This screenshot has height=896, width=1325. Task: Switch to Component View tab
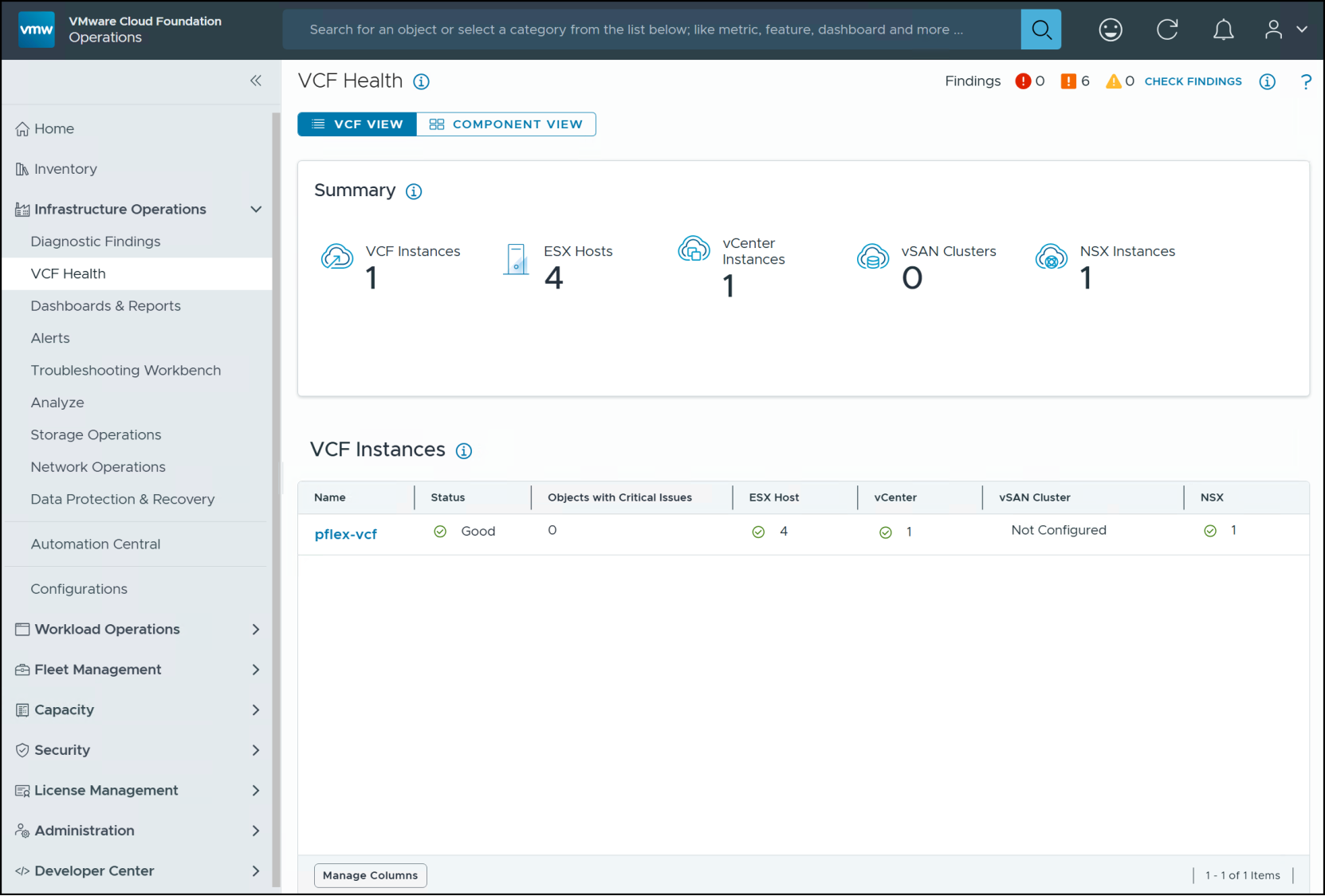pyautogui.click(x=506, y=124)
